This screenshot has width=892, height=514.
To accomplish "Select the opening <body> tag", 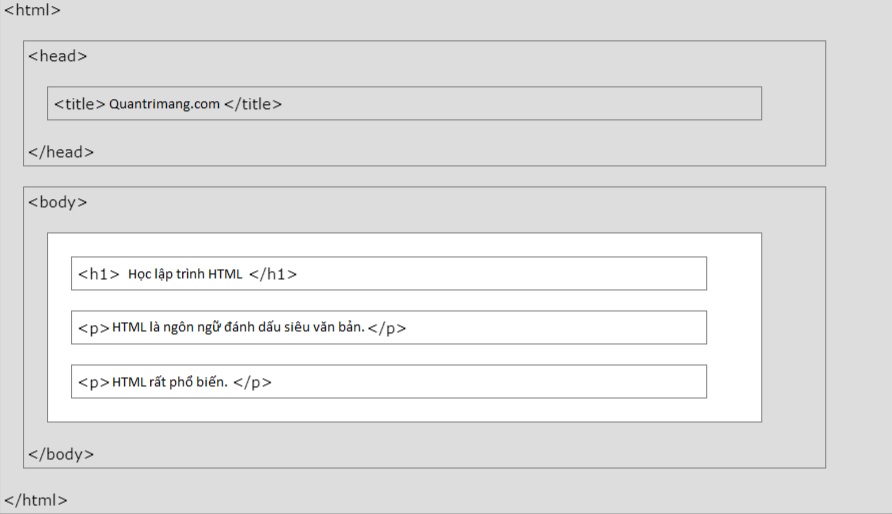I will point(58,202).
